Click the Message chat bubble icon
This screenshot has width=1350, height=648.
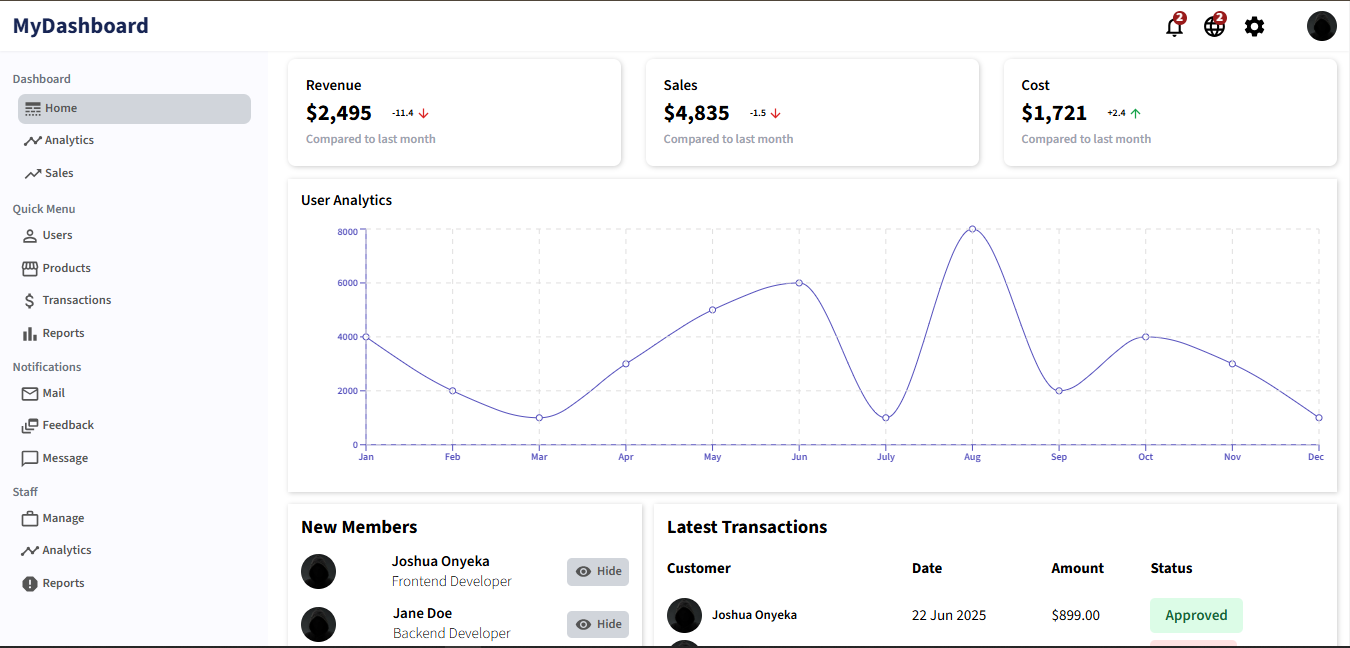click(30, 458)
